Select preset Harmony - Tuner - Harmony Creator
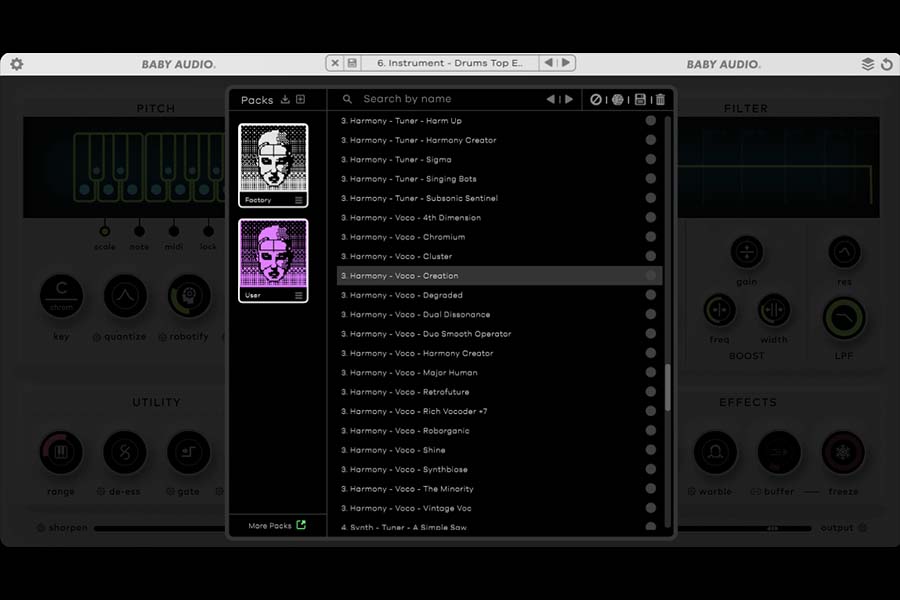 coord(499,140)
